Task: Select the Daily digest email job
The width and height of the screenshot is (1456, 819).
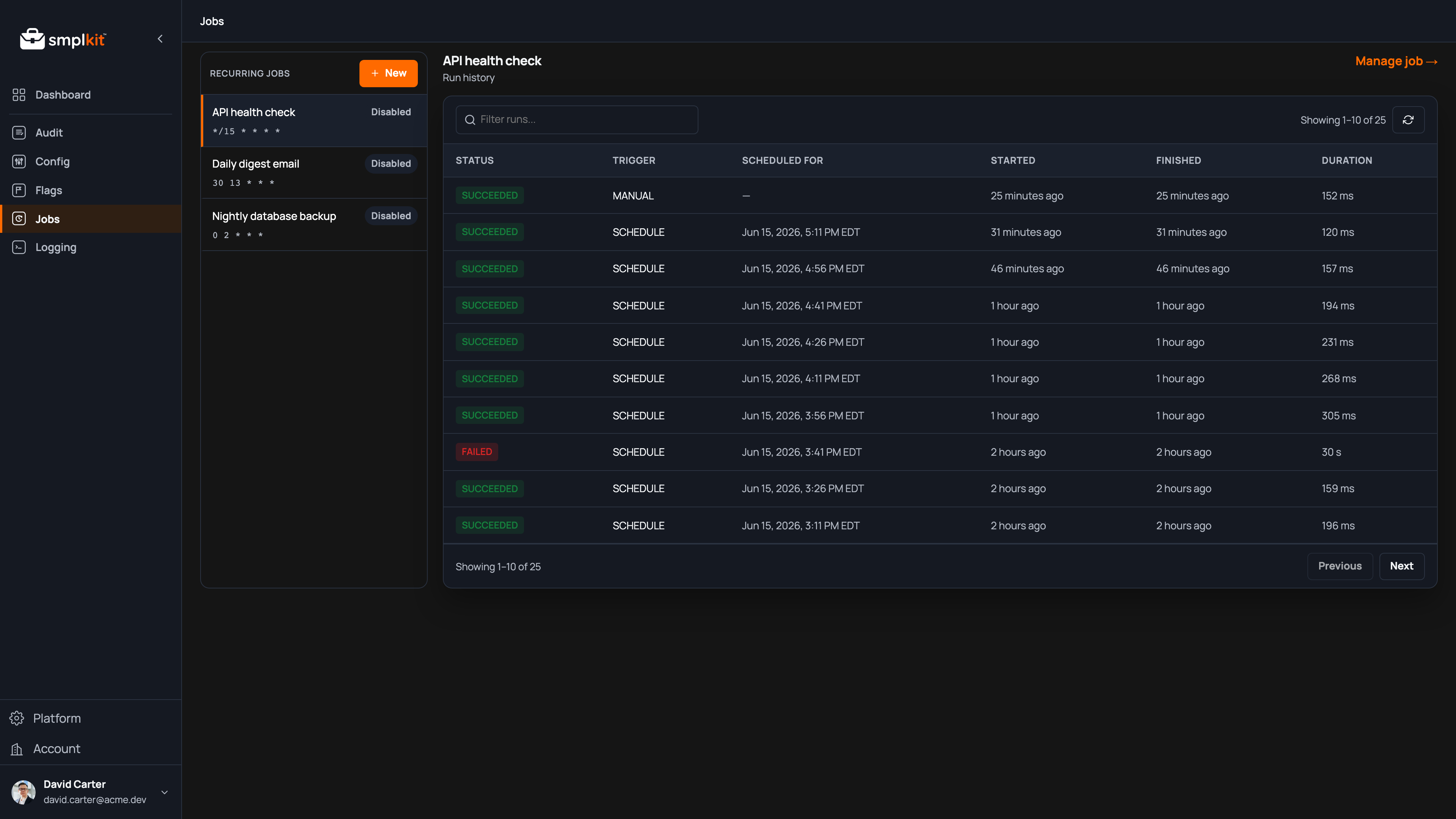Action: click(314, 173)
